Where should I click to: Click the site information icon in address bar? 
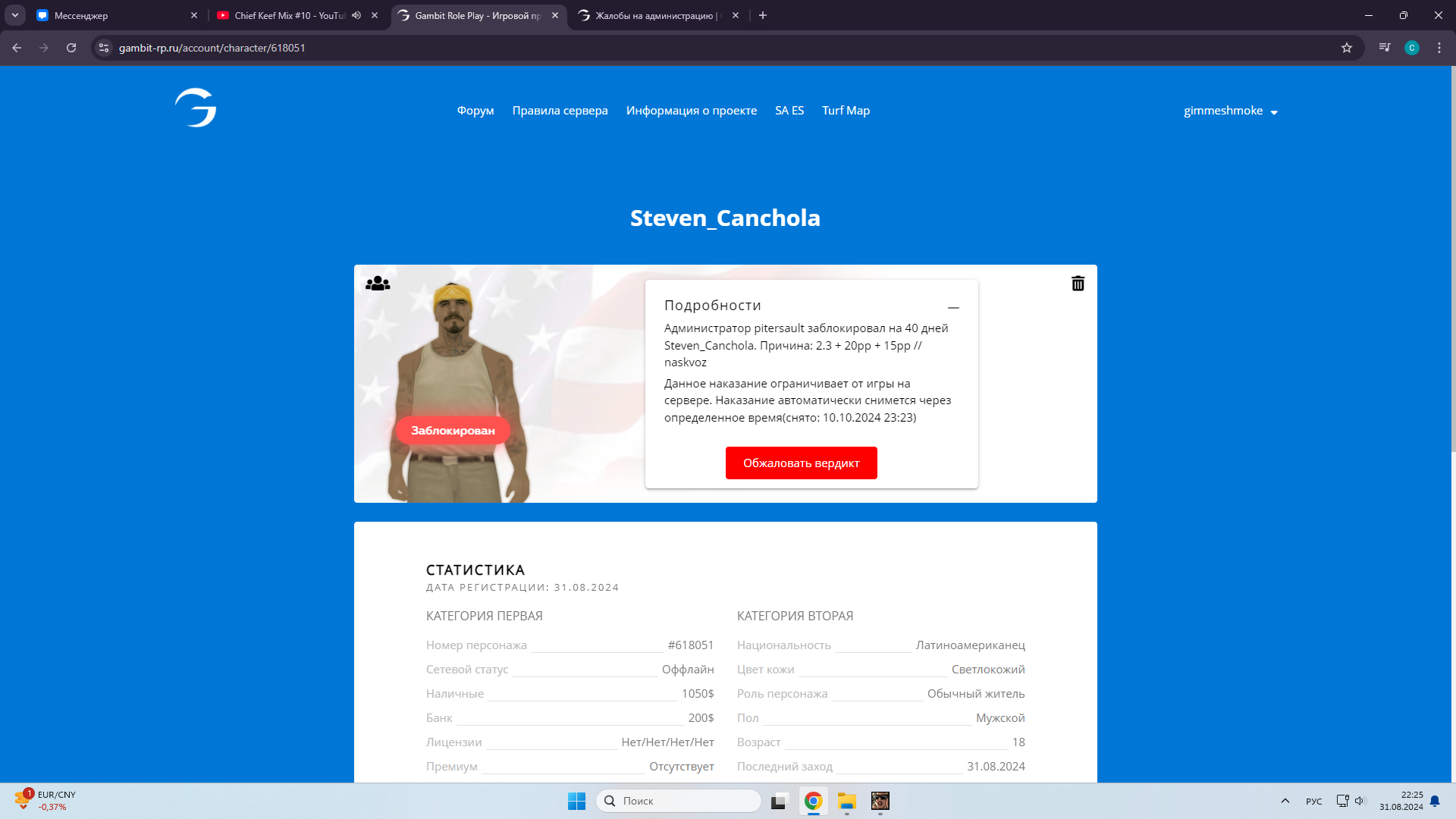104,48
